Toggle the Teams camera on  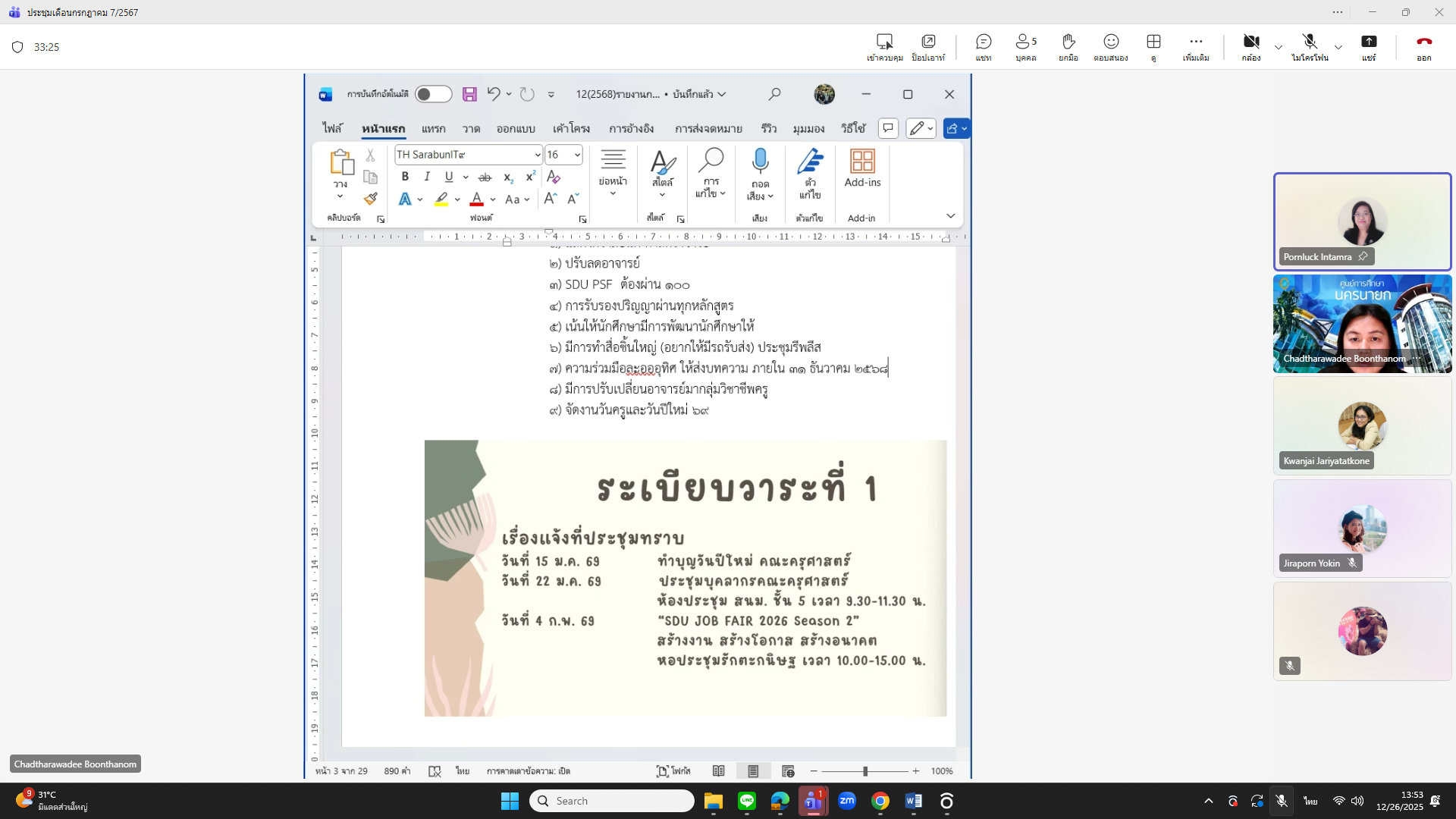[1251, 42]
